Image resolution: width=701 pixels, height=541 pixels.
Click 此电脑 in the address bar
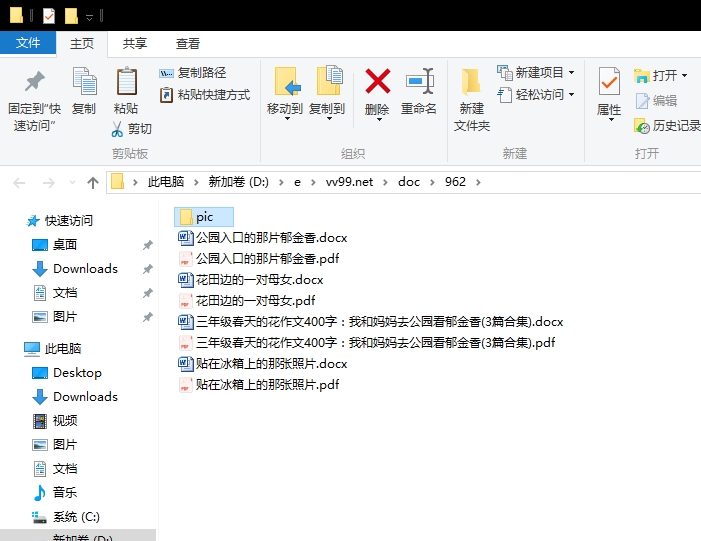tap(166, 182)
